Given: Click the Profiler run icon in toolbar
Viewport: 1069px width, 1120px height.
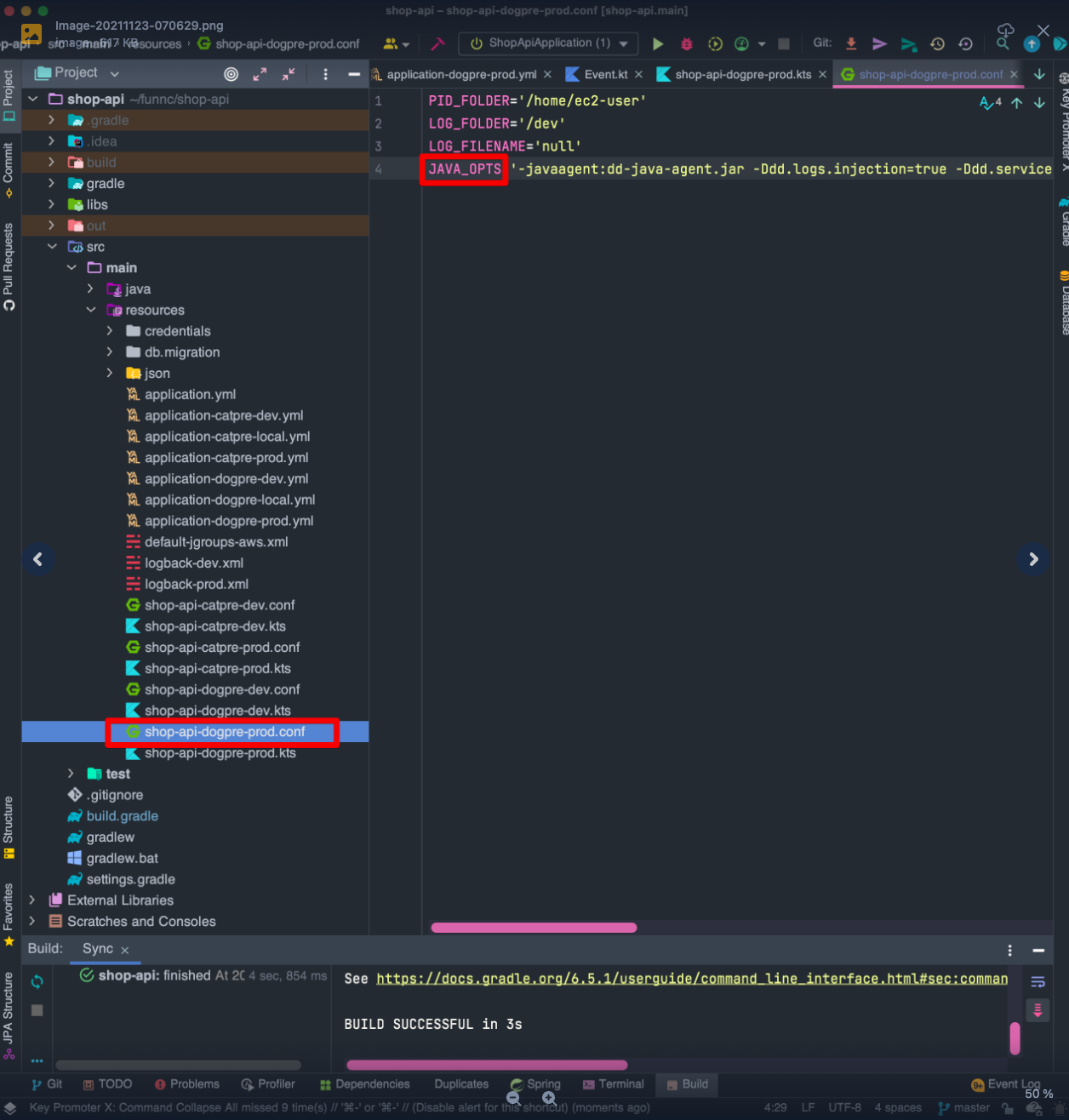Looking at the screenshot, I should (742, 43).
